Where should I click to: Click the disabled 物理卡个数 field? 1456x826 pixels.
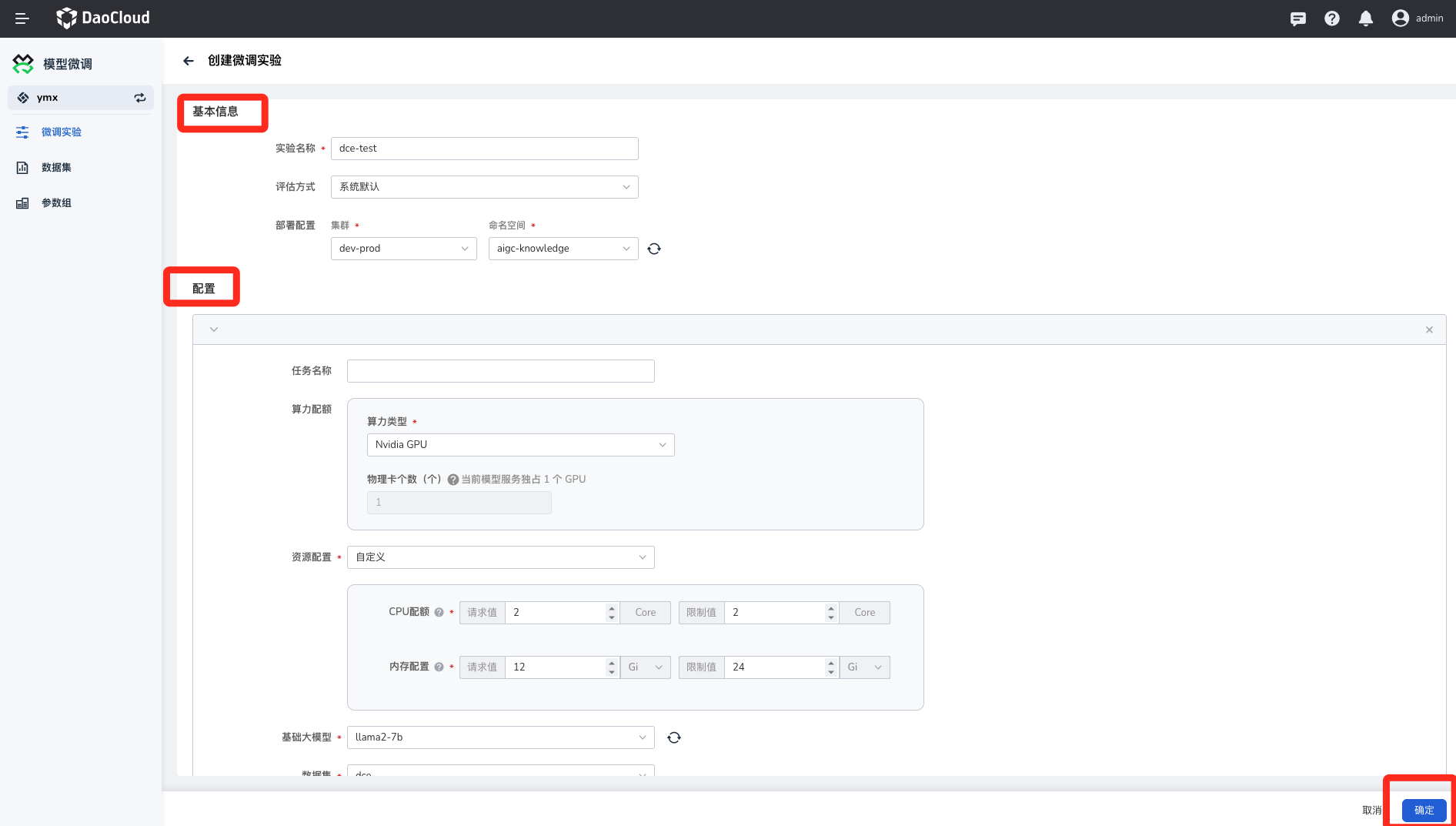pyautogui.click(x=459, y=503)
